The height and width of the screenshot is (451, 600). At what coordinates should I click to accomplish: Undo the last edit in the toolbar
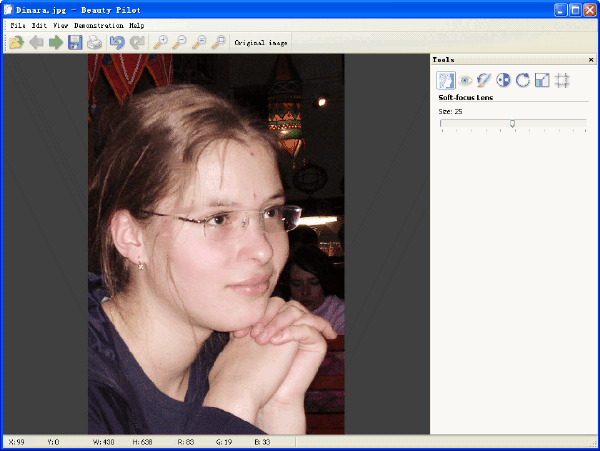(x=117, y=43)
